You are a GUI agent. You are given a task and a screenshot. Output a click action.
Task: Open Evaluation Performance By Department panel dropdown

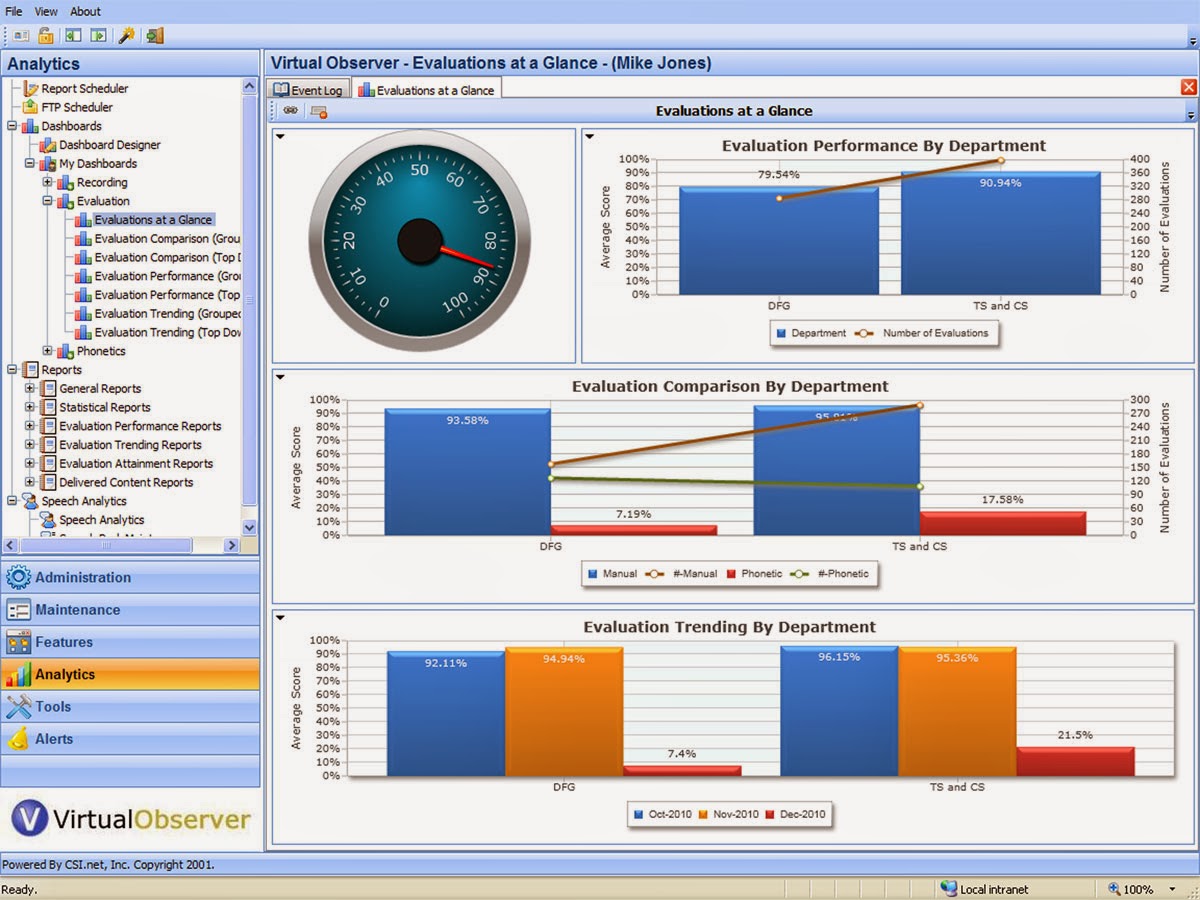(x=589, y=136)
